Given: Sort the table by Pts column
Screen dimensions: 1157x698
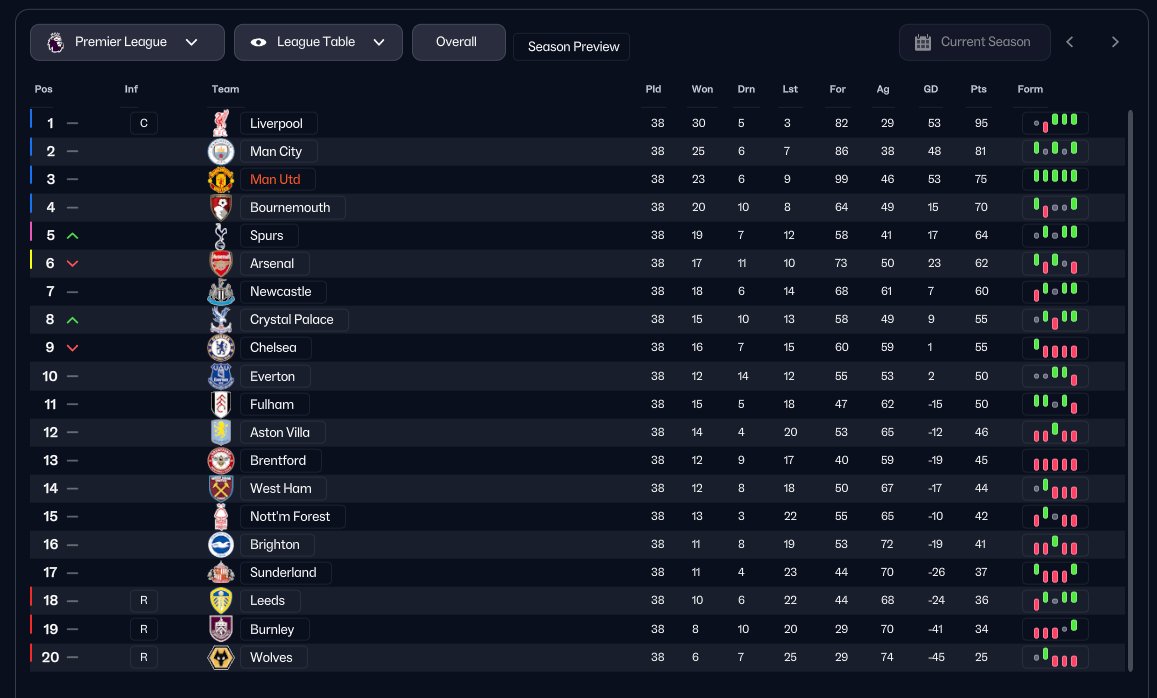Looking at the screenshot, I should [x=978, y=89].
